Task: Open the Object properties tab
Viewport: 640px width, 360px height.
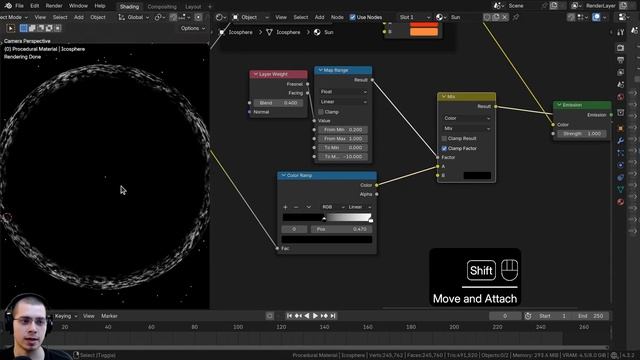Action: [x=620, y=129]
